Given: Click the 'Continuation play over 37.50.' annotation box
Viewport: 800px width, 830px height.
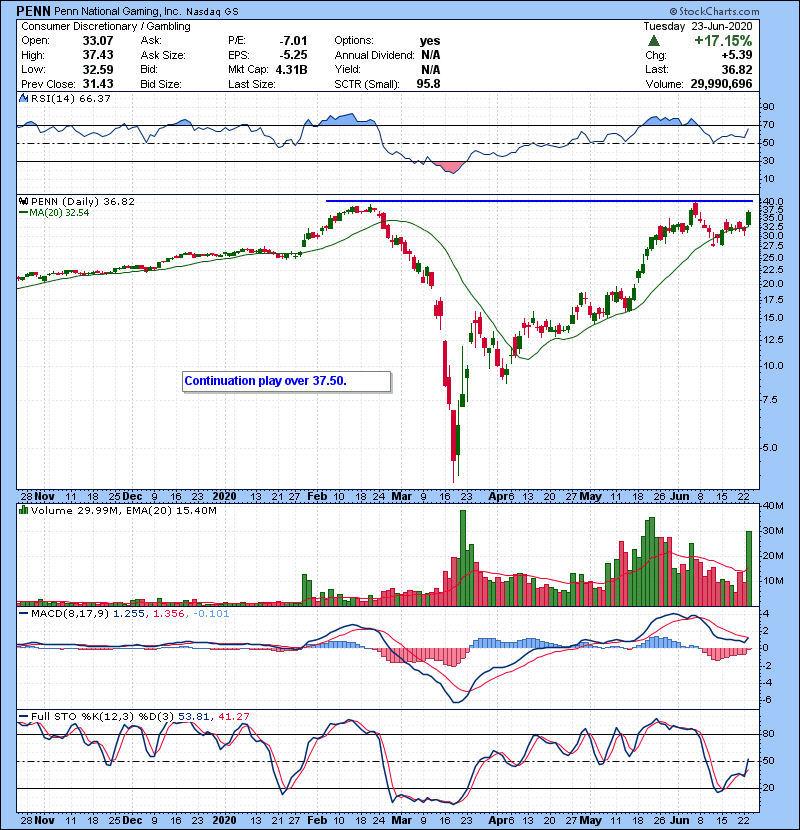Looking at the screenshot, I should pyautogui.click(x=286, y=381).
